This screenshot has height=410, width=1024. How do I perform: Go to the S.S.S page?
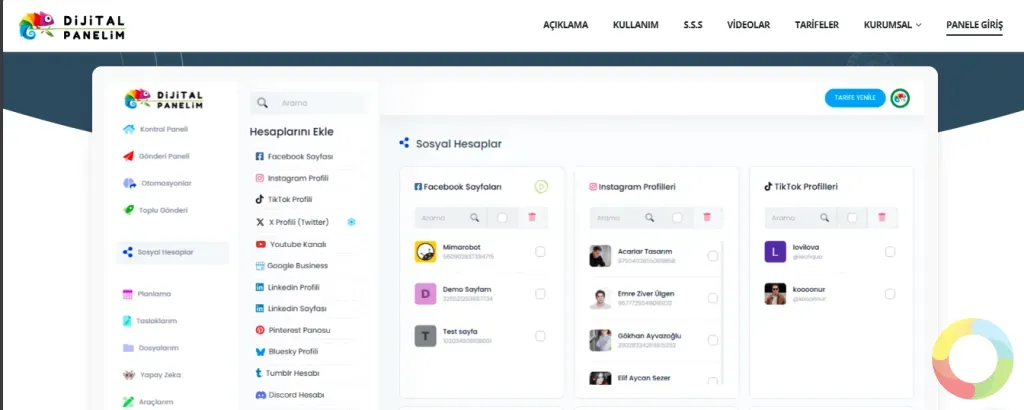pos(693,25)
